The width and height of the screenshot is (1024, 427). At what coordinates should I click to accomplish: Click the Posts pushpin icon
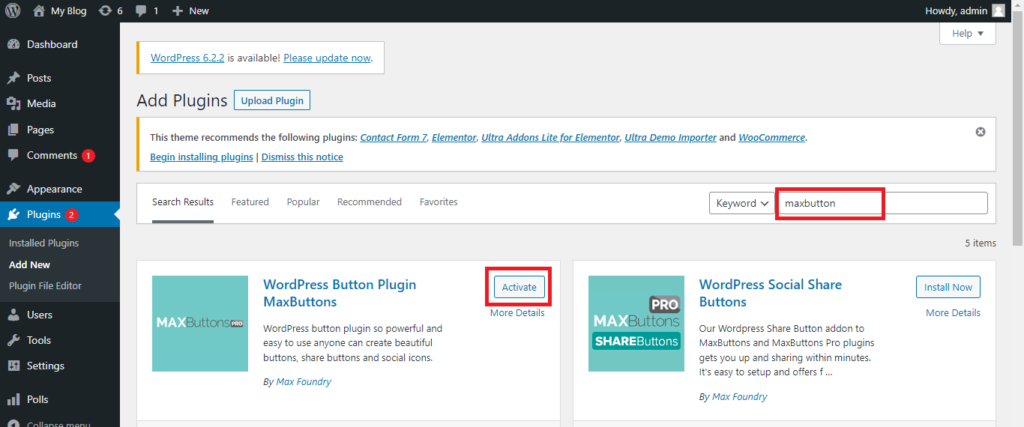(x=13, y=78)
